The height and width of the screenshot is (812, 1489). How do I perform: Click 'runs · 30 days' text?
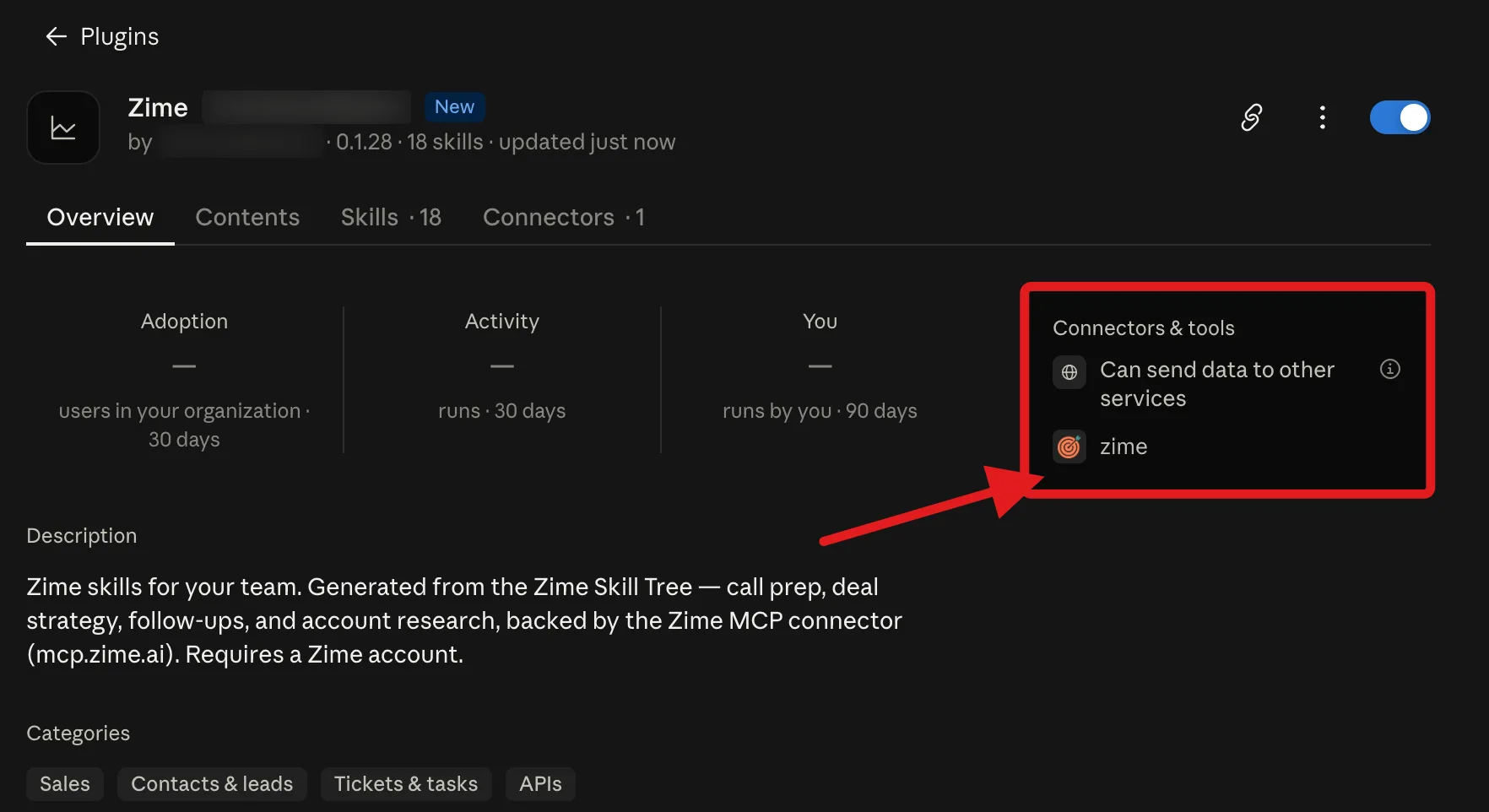(501, 411)
